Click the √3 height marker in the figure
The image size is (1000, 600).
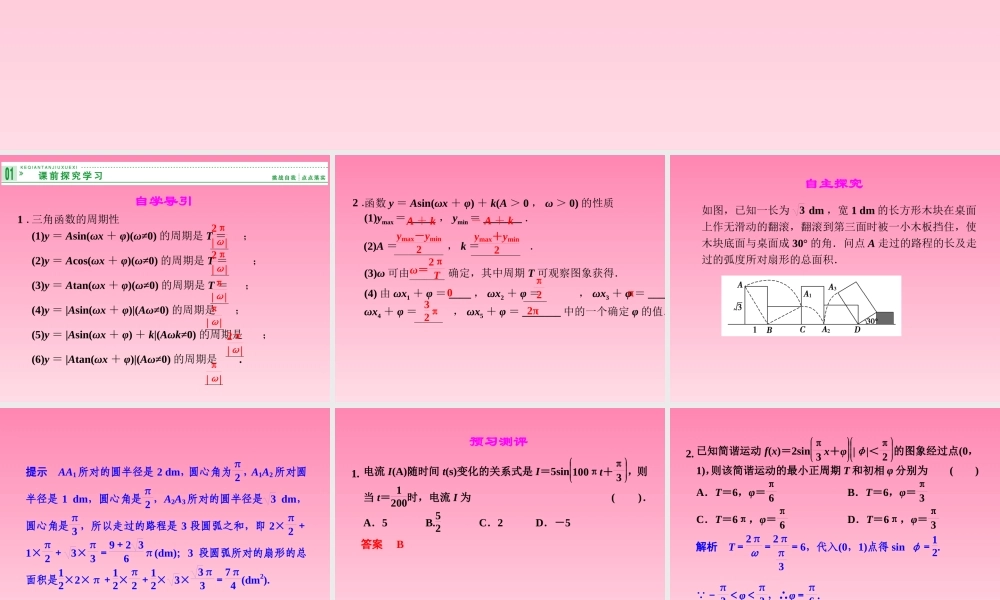737,307
